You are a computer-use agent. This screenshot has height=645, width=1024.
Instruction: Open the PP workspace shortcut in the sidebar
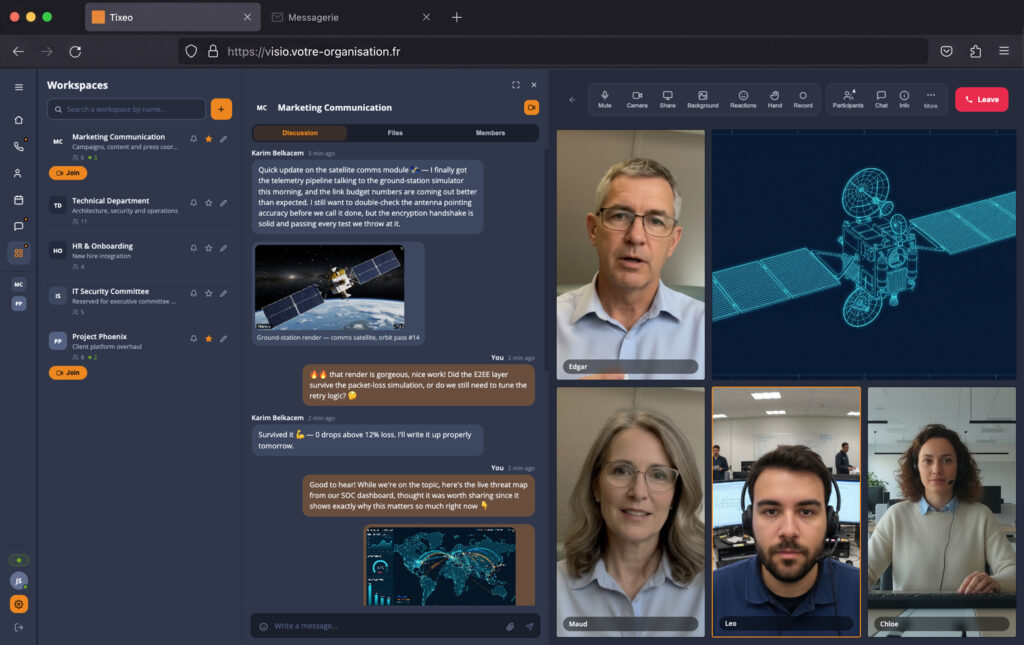[19, 304]
